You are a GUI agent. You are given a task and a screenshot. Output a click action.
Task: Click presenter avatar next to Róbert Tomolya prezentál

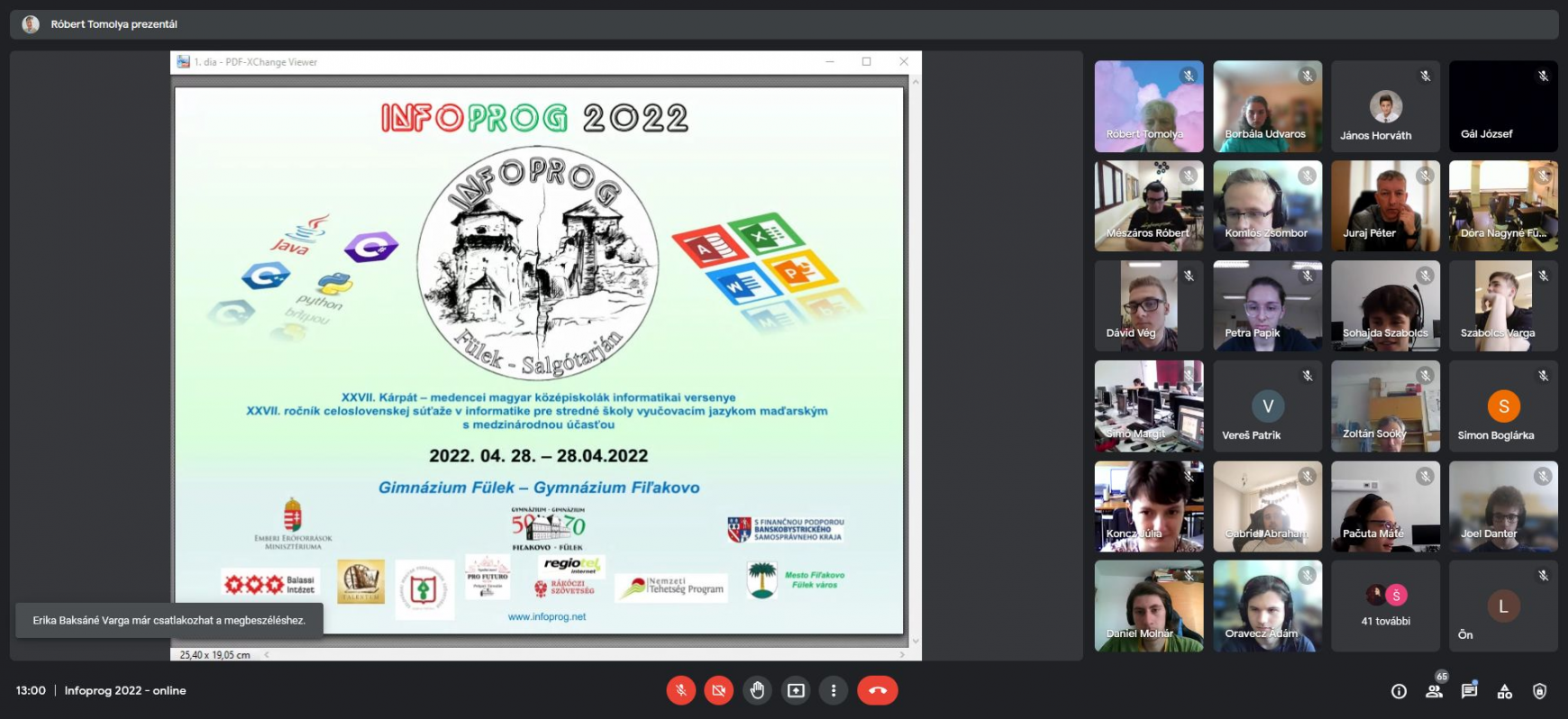point(31,24)
